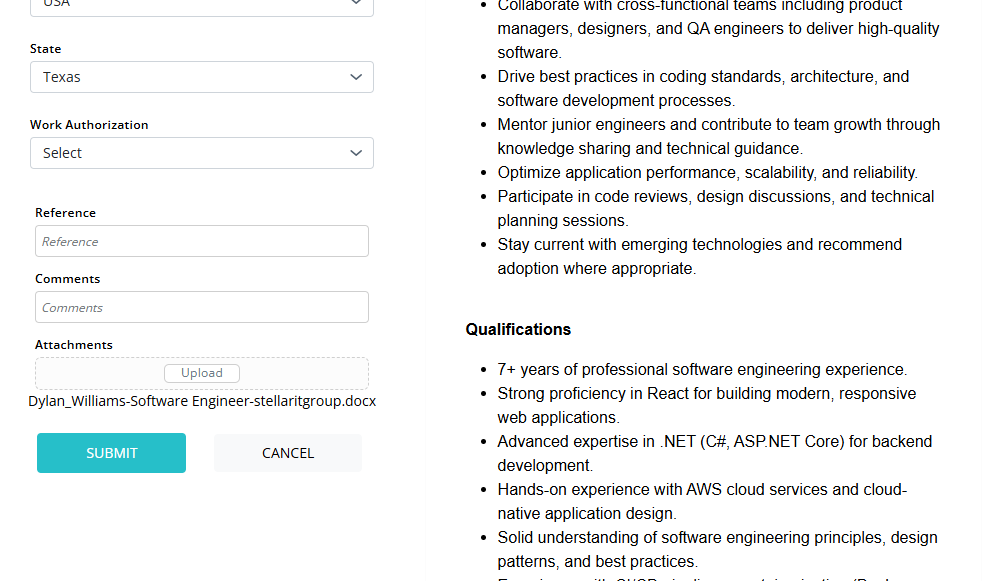Click the chevron arrow in the State field

pos(356,77)
